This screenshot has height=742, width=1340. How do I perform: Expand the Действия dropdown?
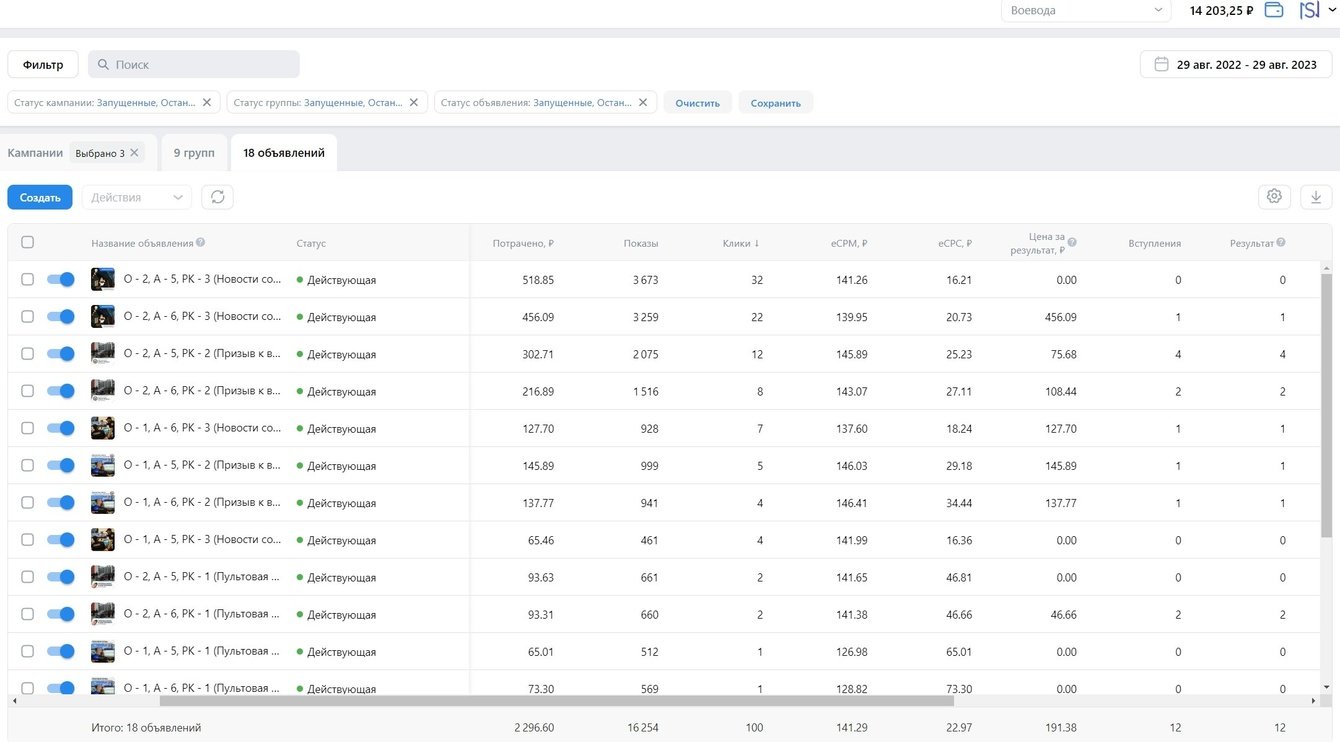click(136, 197)
